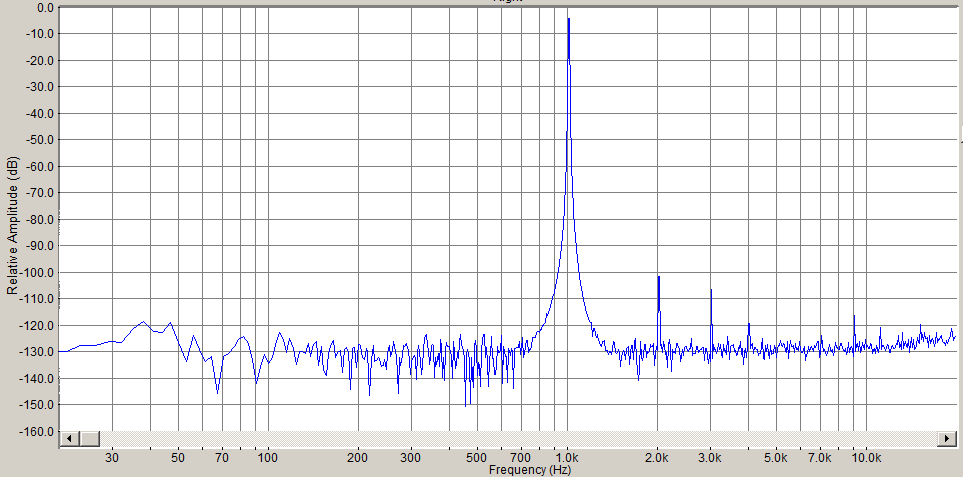Viewport: 963px width, 477px height.
Task: Click the 50 Hz axis label
Action: 178,457
